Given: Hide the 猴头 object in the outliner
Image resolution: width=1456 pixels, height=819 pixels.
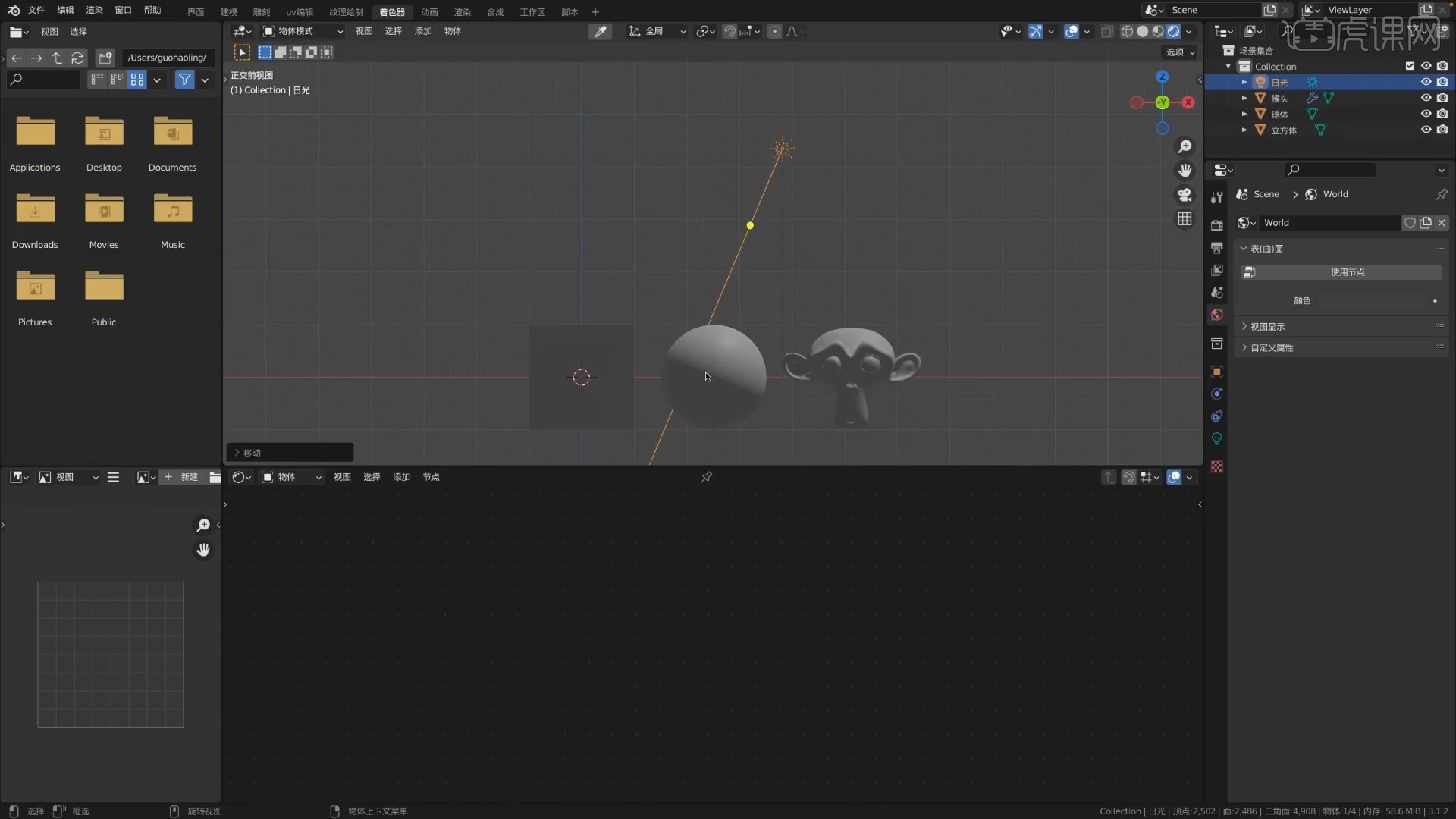Looking at the screenshot, I should [x=1426, y=98].
